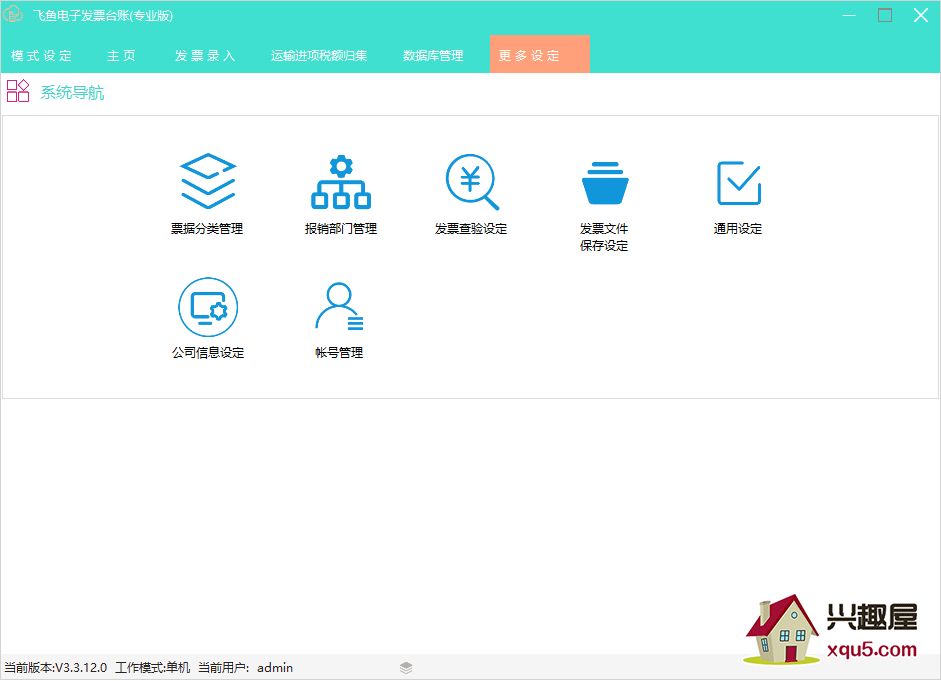
Task: Click the 发票文件保存设定 label
Action: 604,237
